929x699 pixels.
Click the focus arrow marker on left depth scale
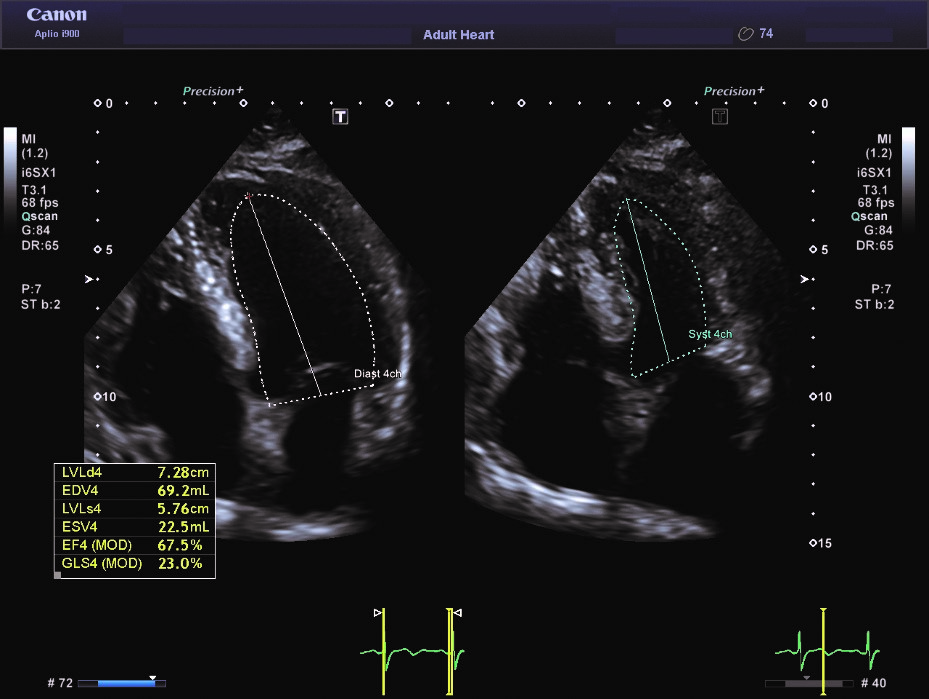point(91,279)
